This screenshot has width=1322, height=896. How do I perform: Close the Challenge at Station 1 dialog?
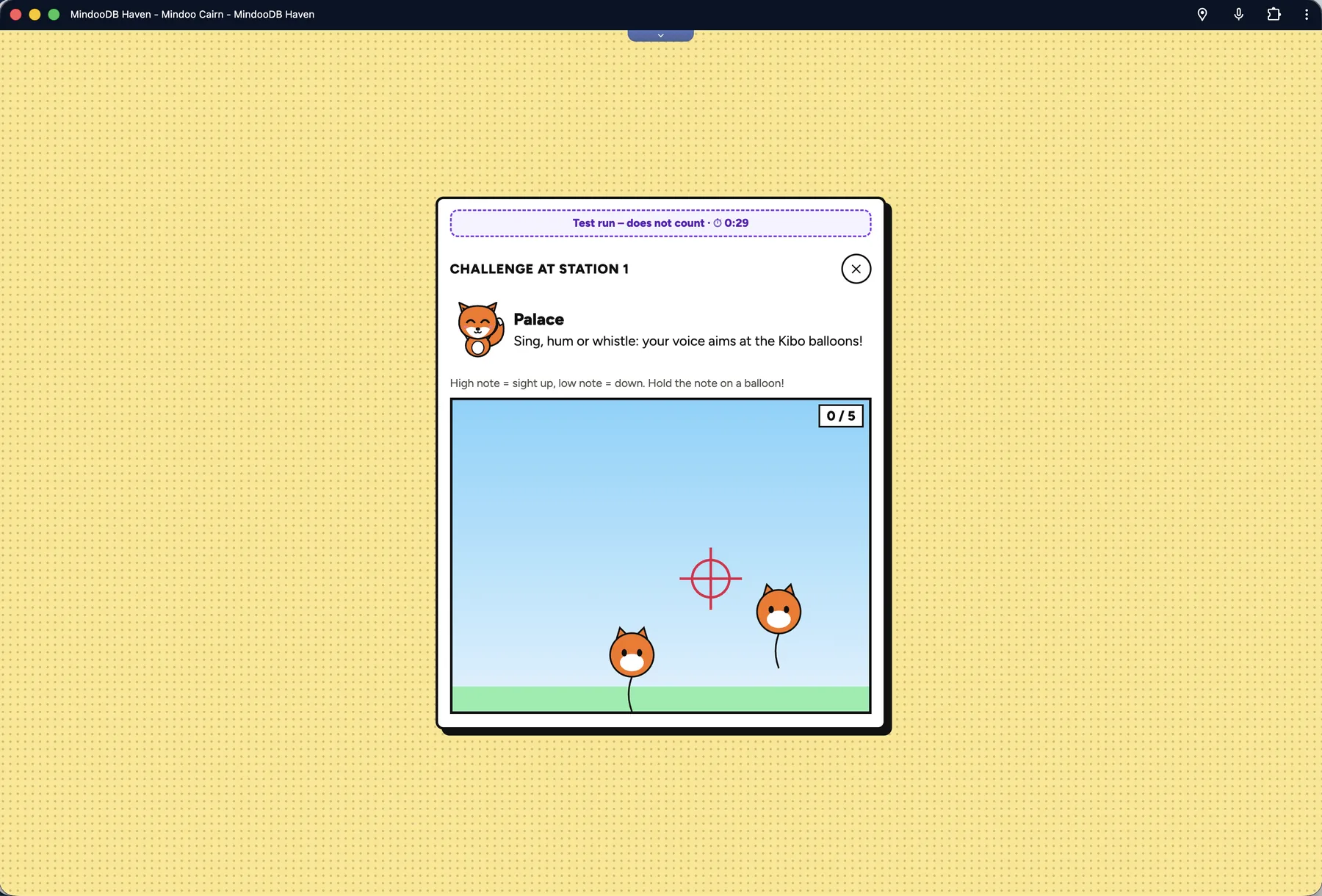[856, 269]
